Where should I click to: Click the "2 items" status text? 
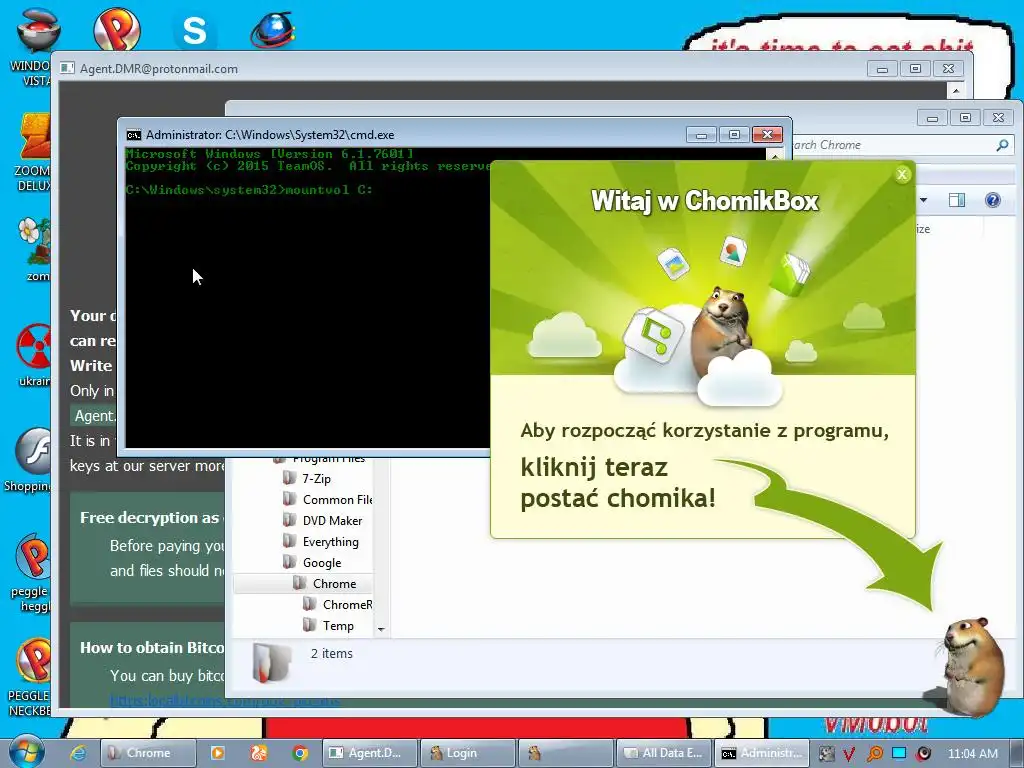coord(332,653)
